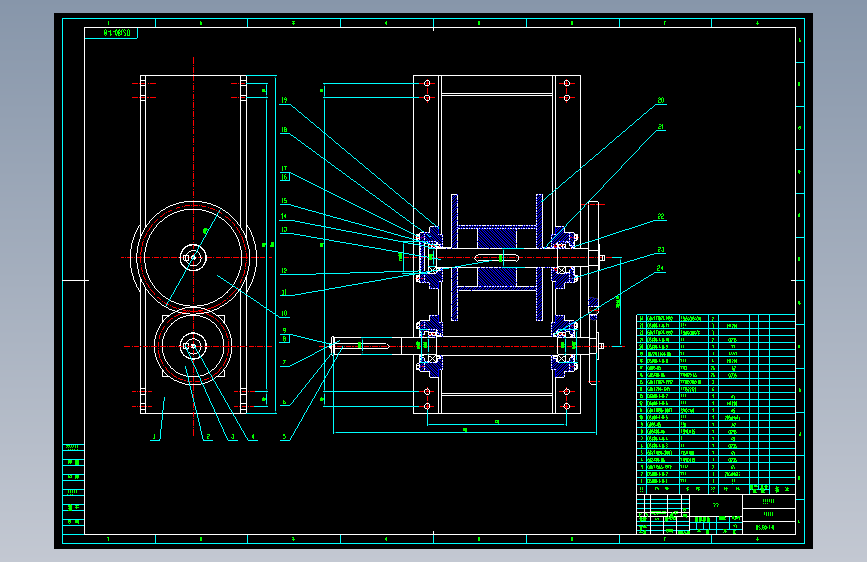
Task: Click callout number 9 near shaft
Action: pos(284,331)
